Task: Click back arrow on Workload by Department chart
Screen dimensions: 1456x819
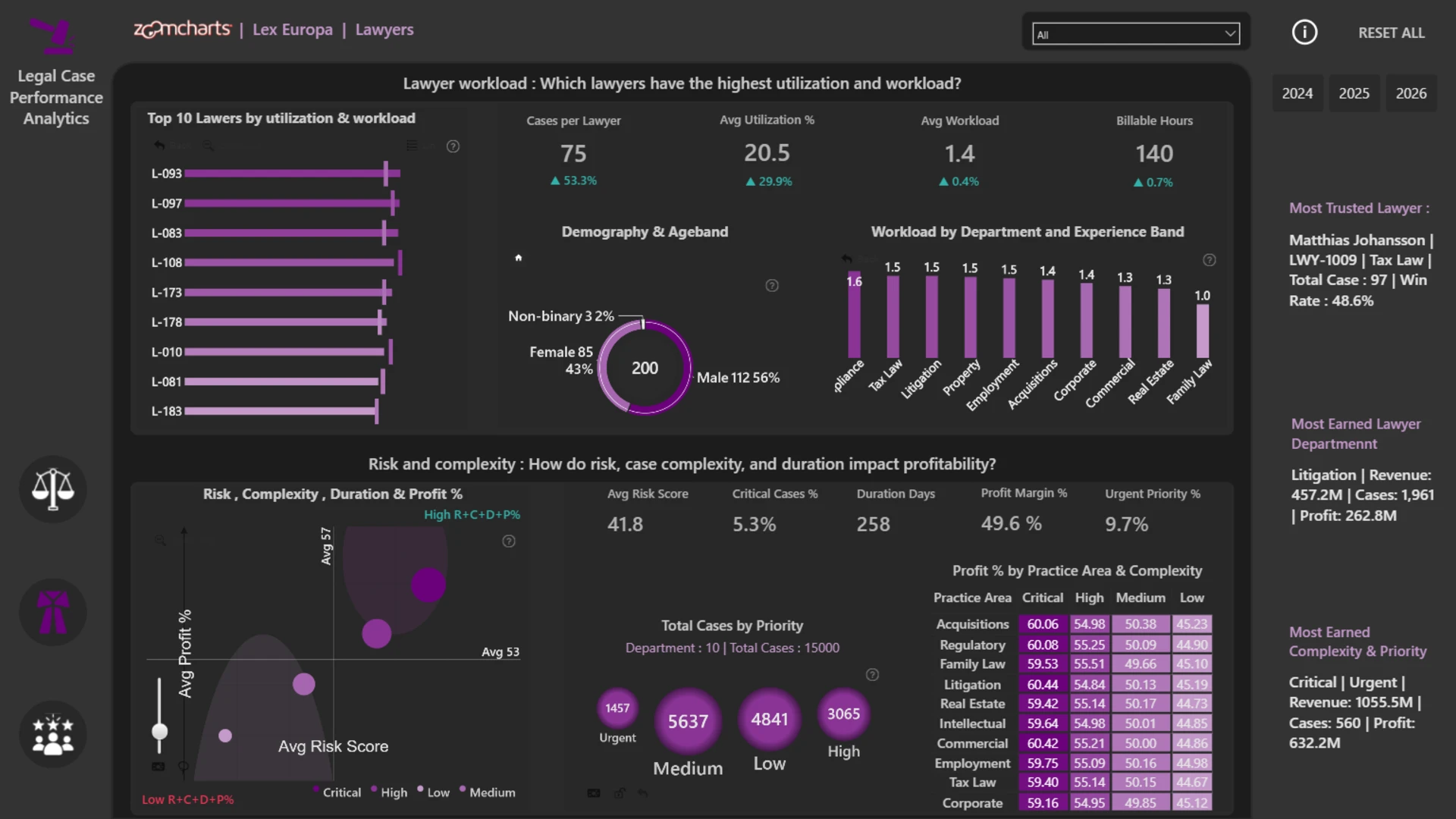Action: point(846,259)
